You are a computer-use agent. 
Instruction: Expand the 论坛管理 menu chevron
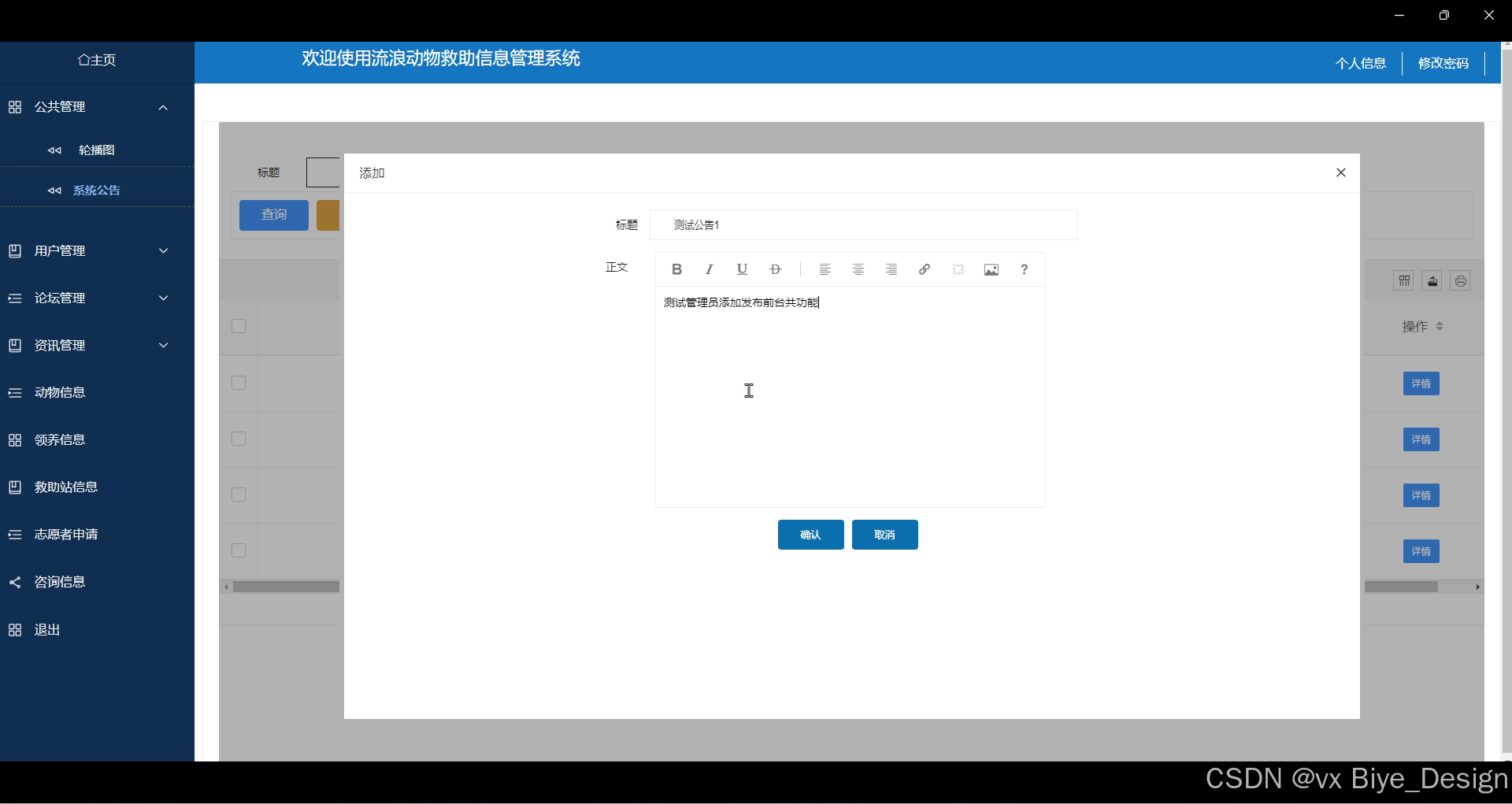tap(164, 298)
